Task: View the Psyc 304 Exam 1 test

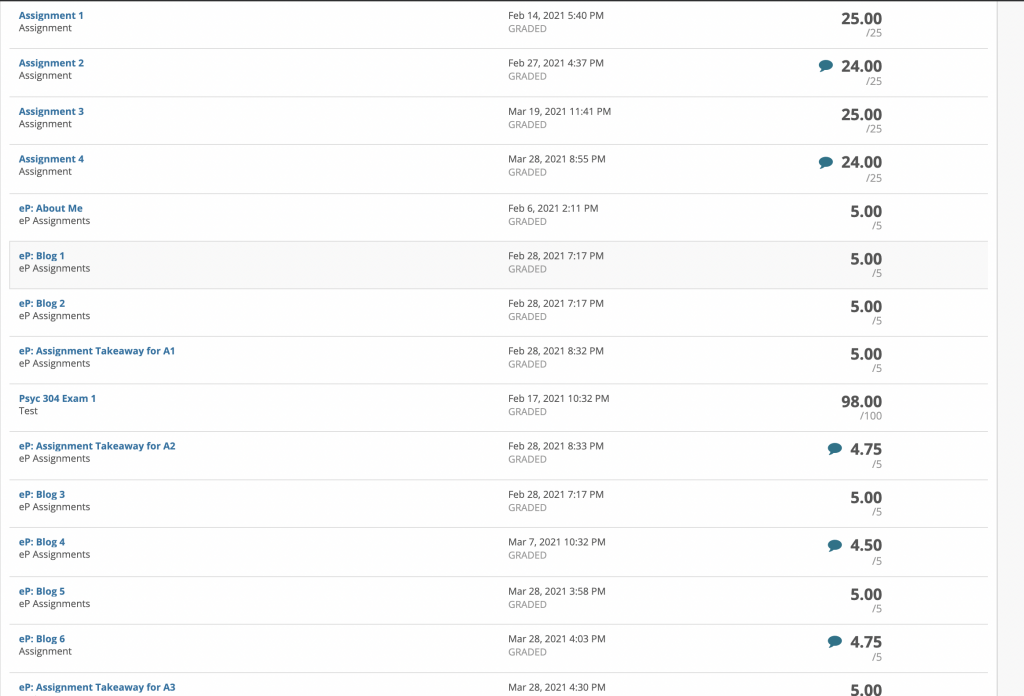Action: (57, 398)
